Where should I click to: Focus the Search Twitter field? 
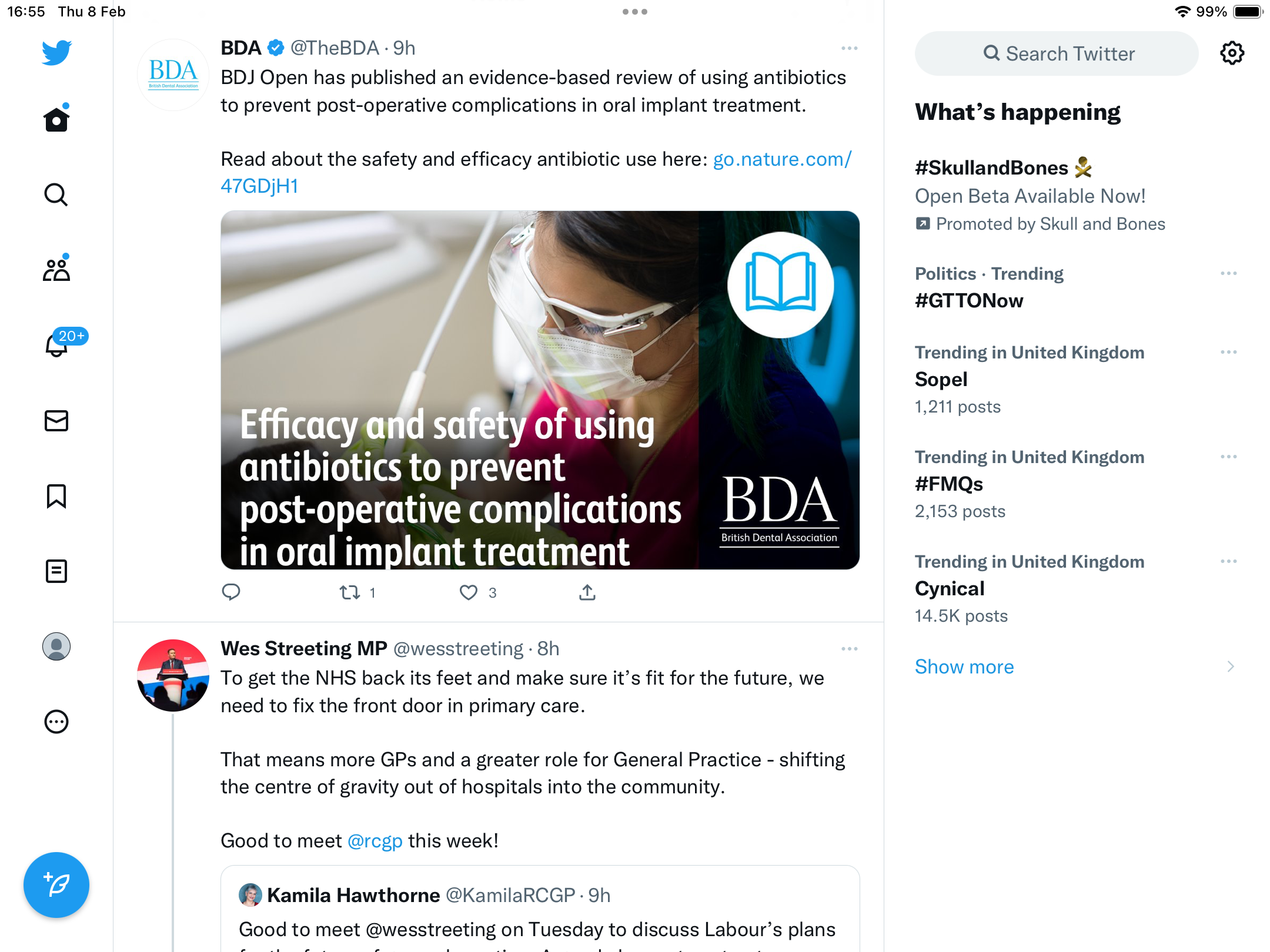1057,53
